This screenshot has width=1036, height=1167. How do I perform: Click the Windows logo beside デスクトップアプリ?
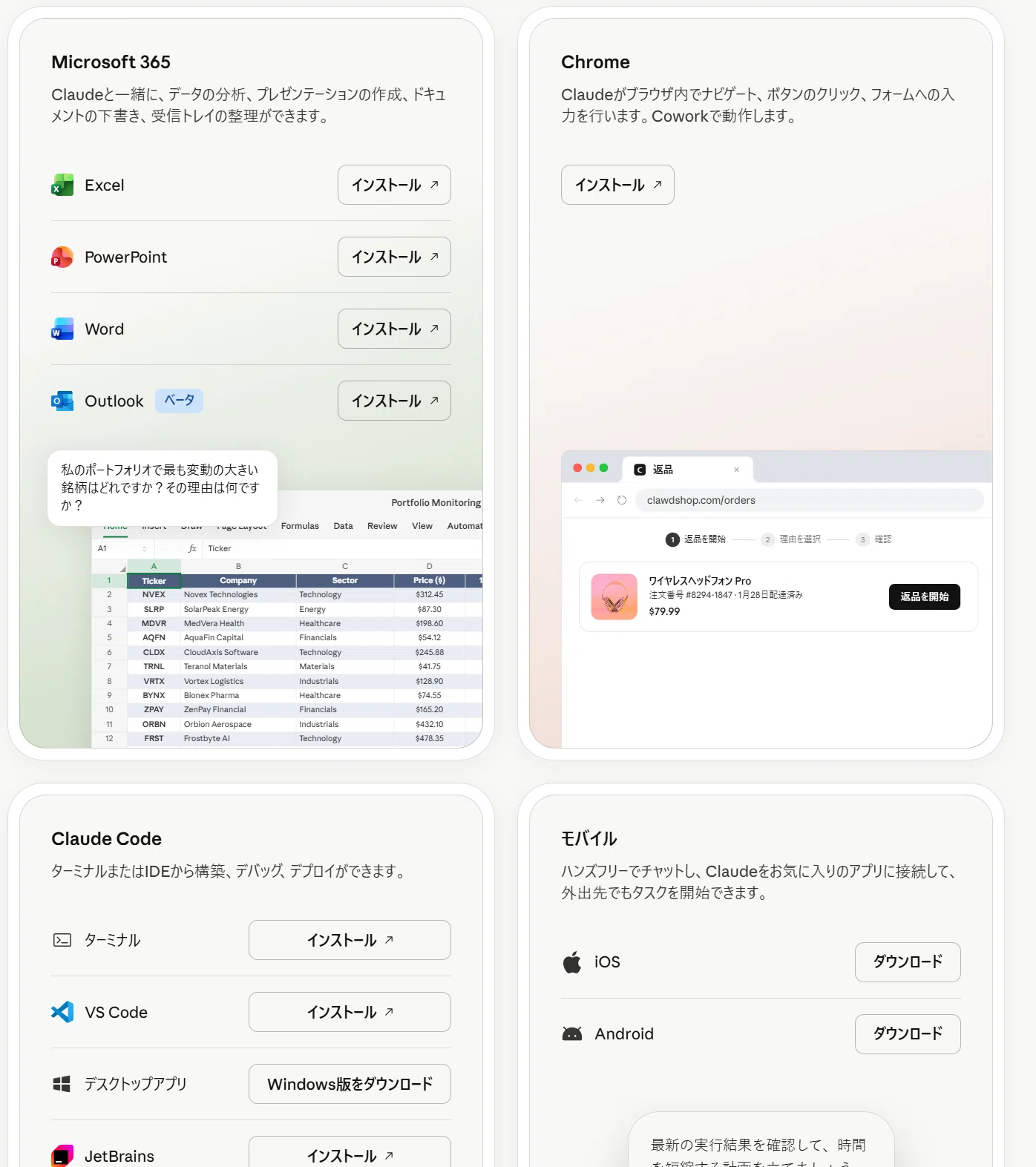[x=62, y=1084]
